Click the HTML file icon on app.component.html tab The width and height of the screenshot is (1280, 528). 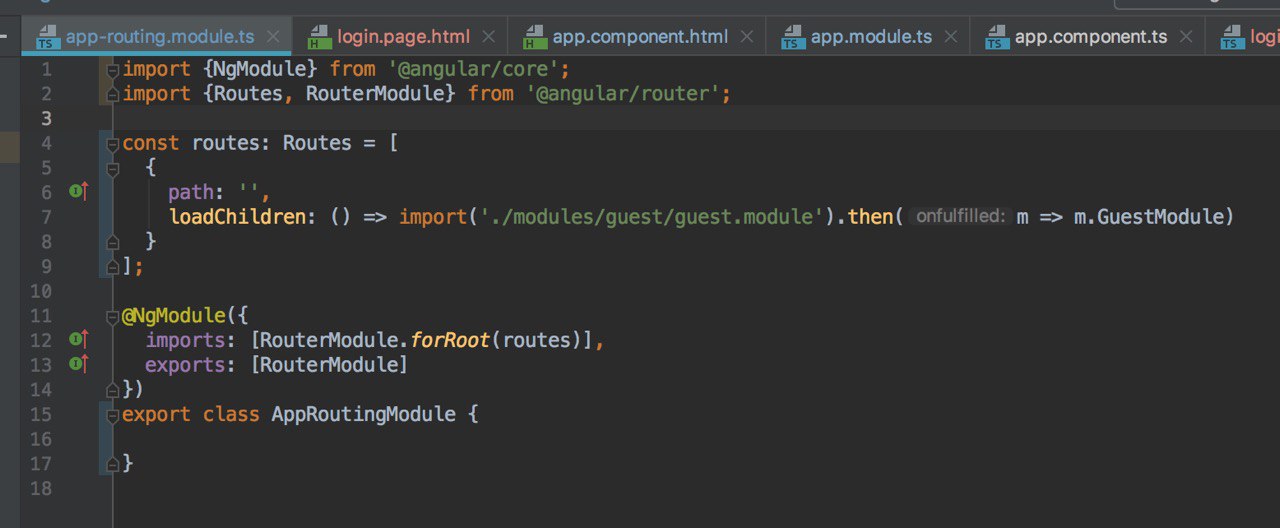coord(535,38)
